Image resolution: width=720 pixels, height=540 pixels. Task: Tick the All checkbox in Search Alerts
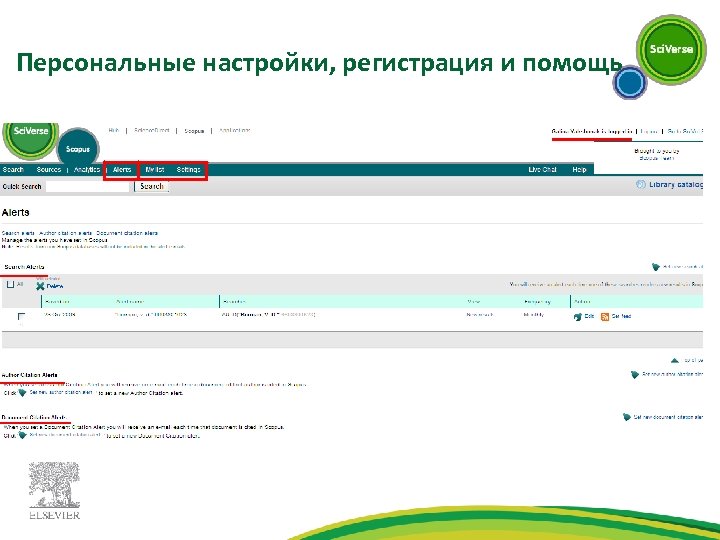click(11, 284)
